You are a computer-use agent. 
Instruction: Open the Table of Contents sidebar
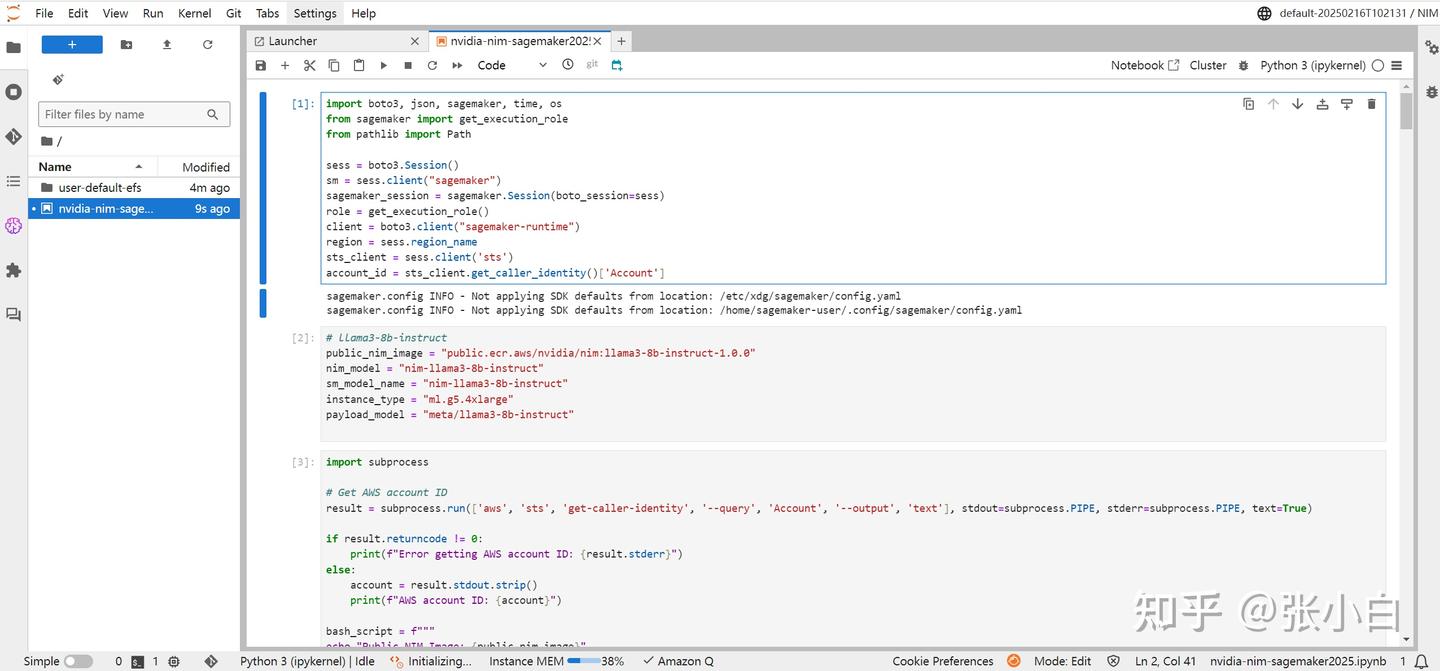click(x=13, y=181)
